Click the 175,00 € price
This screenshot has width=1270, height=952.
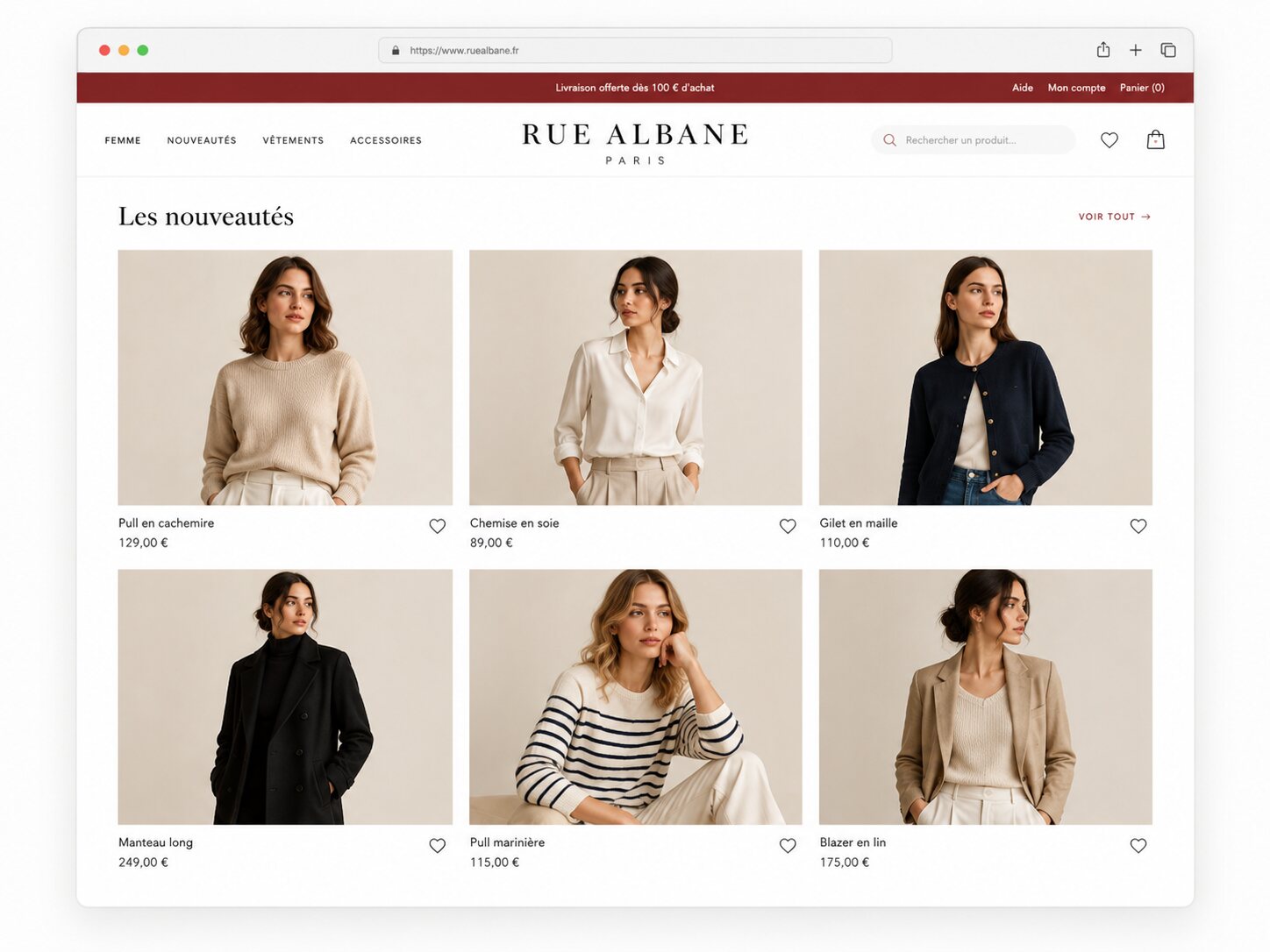(x=845, y=863)
